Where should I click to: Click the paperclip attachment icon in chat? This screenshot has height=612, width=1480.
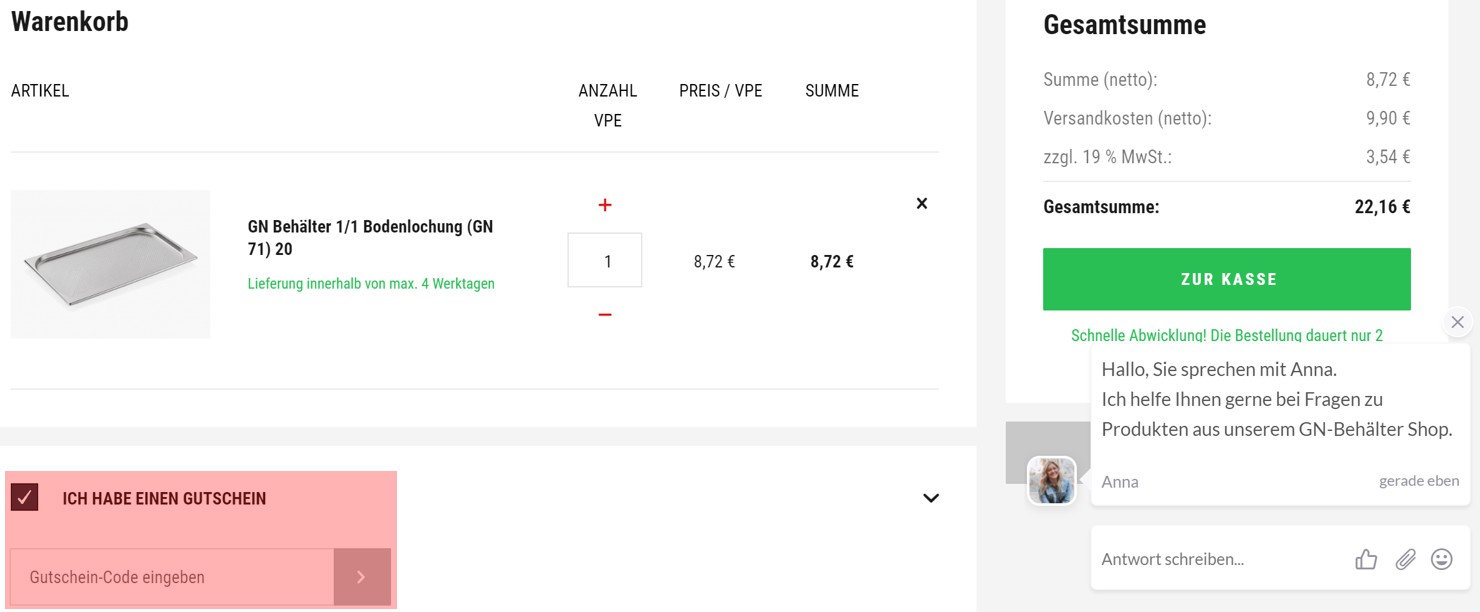1405,559
